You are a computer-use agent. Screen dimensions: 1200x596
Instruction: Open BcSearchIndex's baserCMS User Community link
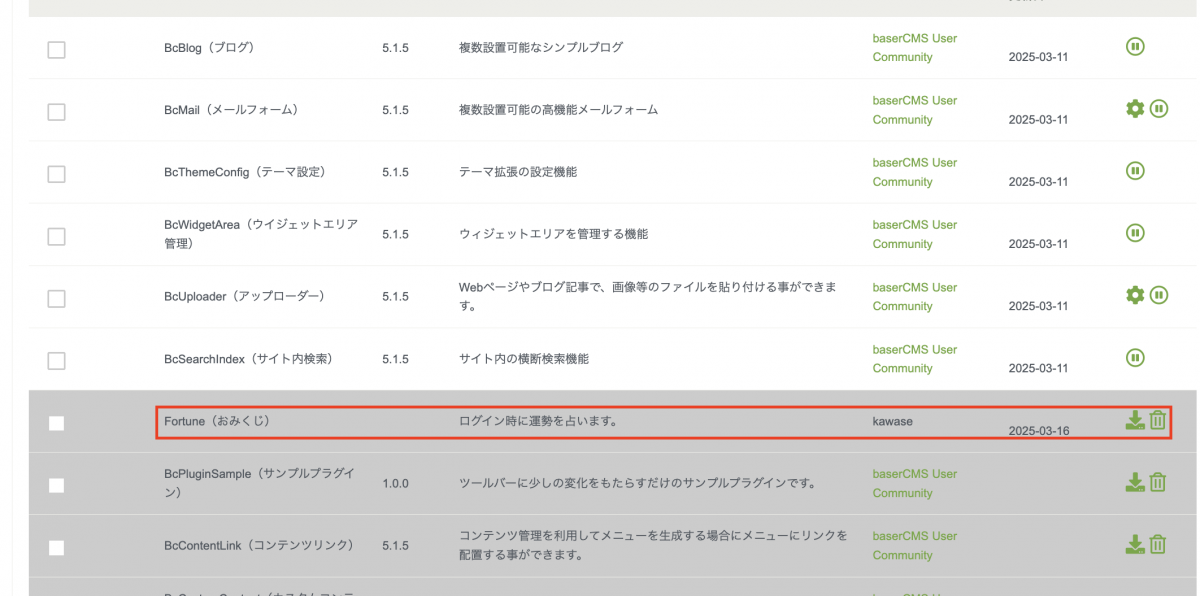(x=914, y=358)
